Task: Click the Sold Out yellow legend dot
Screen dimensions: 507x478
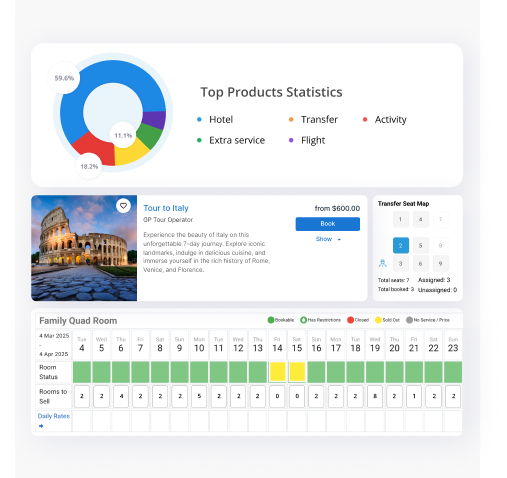Action: click(378, 320)
